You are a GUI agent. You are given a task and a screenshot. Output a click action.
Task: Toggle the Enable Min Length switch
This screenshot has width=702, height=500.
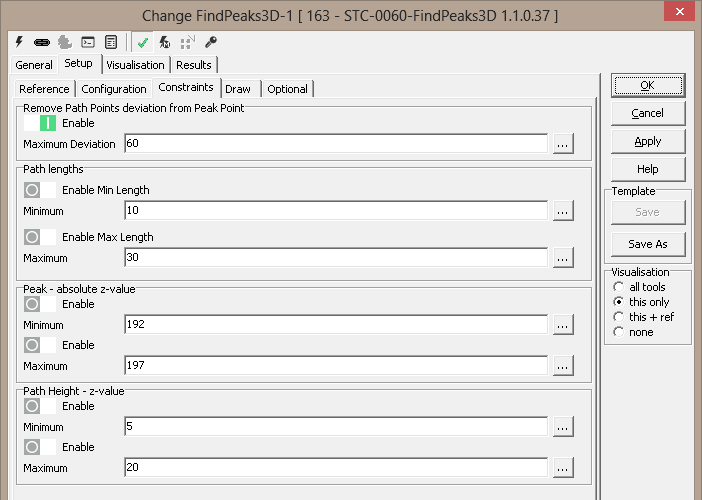[40, 190]
